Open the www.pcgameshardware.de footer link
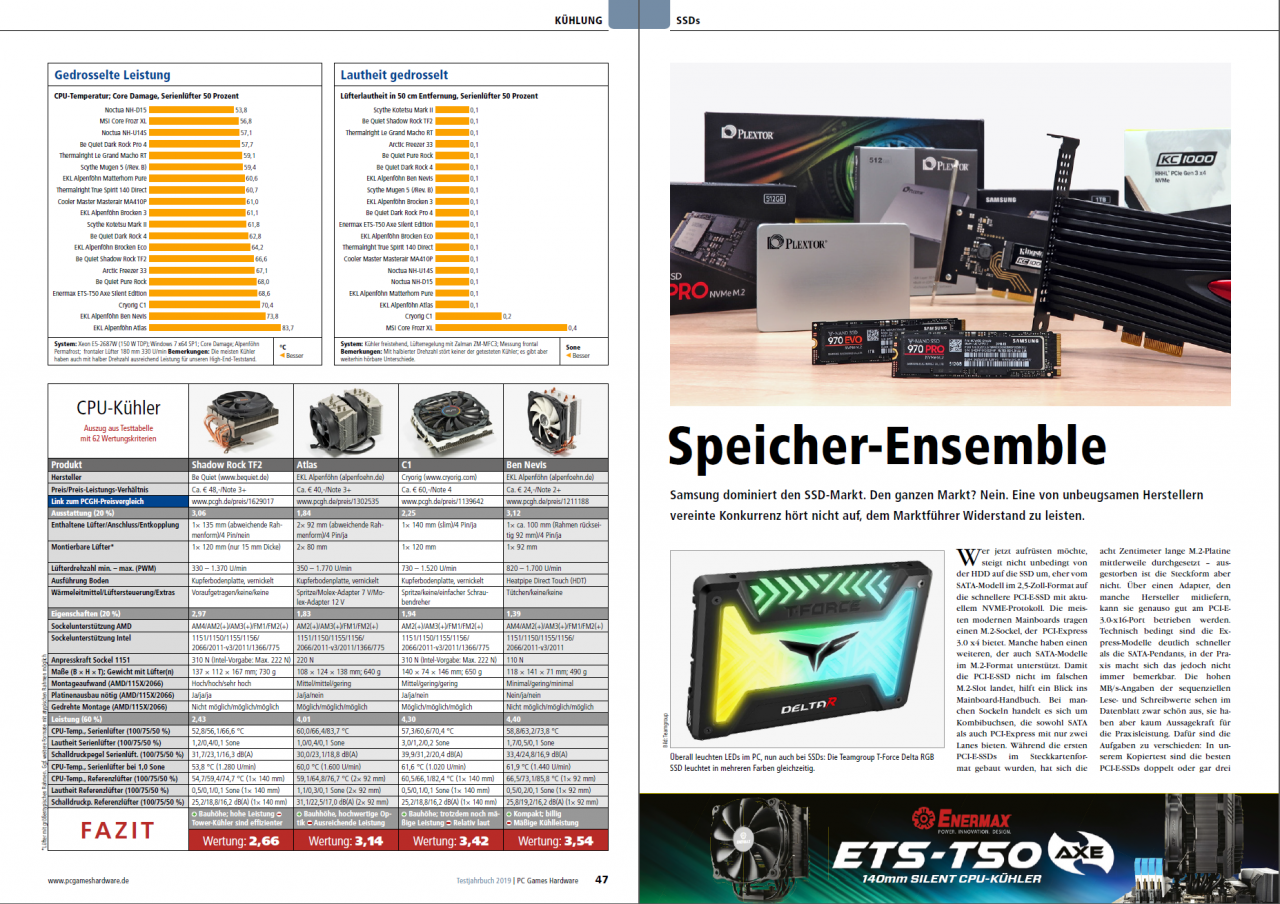This screenshot has width=1280, height=904. click(88, 881)
